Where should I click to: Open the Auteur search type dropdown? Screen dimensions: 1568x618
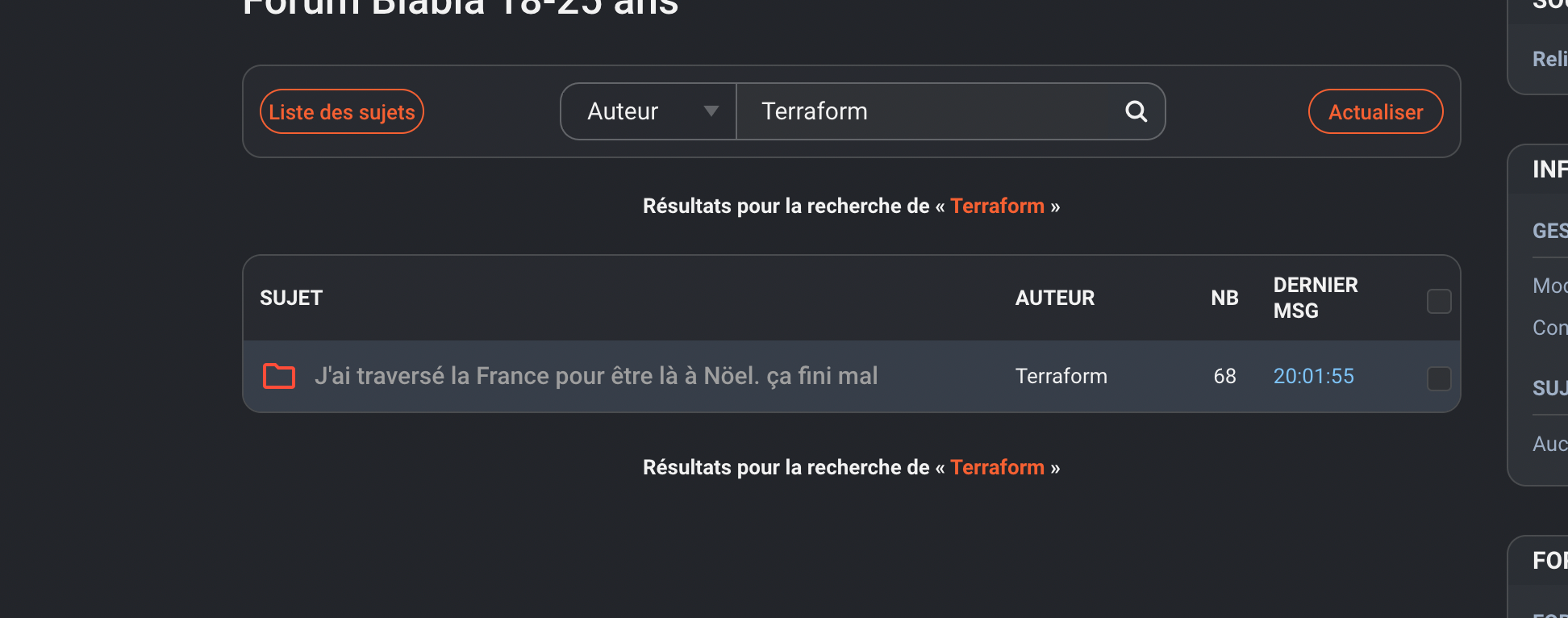pyautogui.click(x=648, y=111)
